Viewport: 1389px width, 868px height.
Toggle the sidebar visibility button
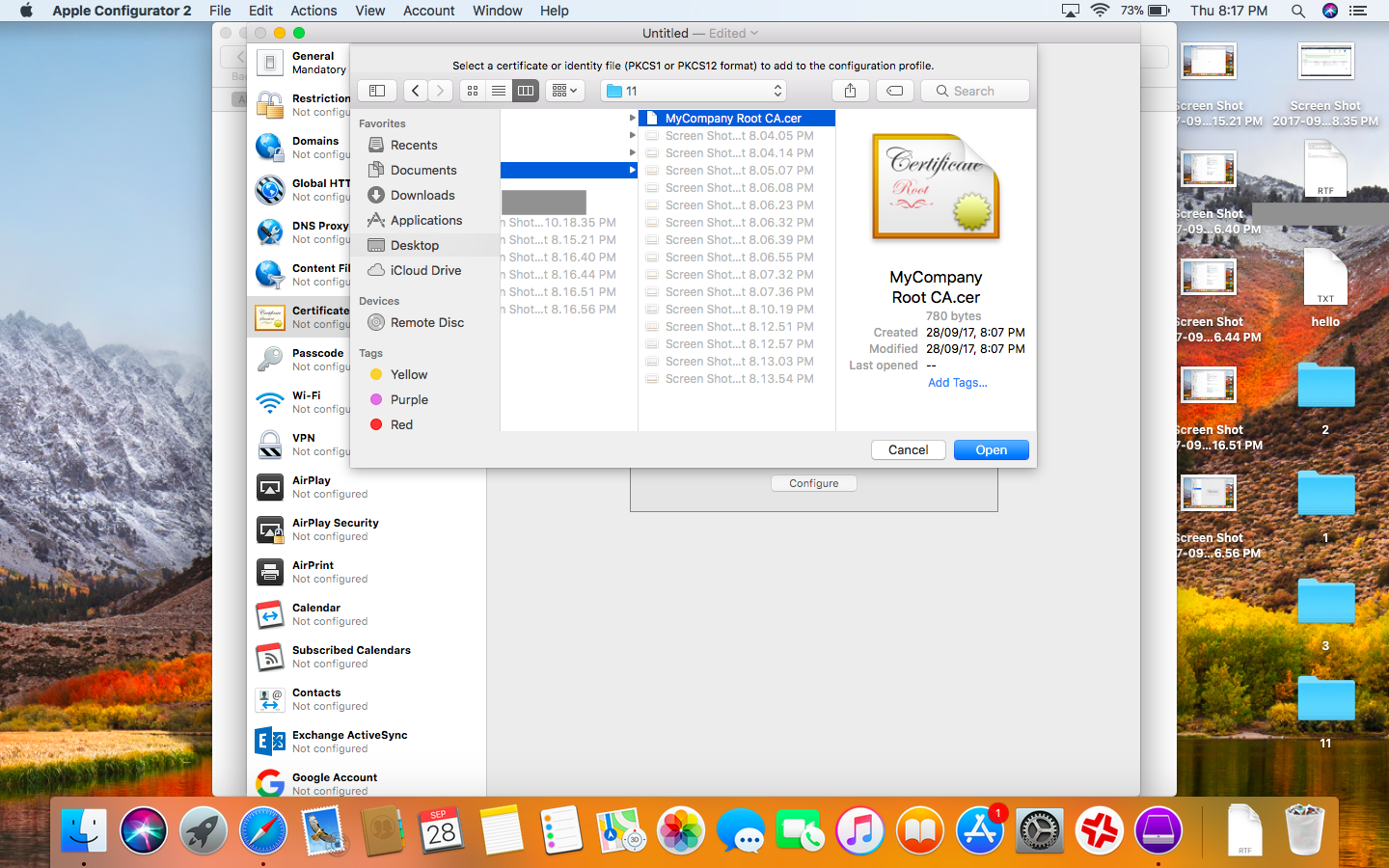pyautogui.click(x=377, y=91)
